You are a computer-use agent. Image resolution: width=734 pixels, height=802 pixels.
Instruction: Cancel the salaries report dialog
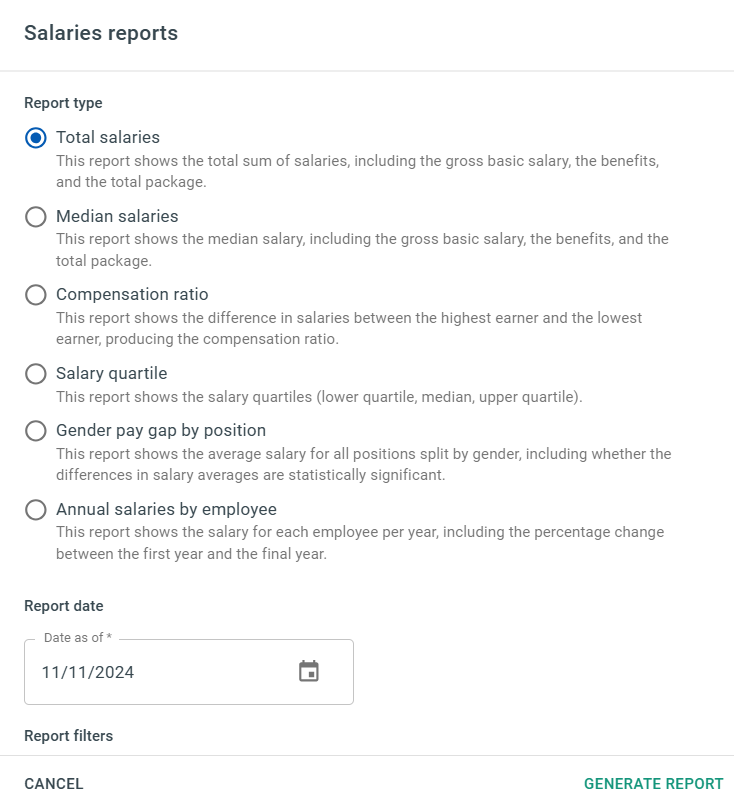coord(54,784)
